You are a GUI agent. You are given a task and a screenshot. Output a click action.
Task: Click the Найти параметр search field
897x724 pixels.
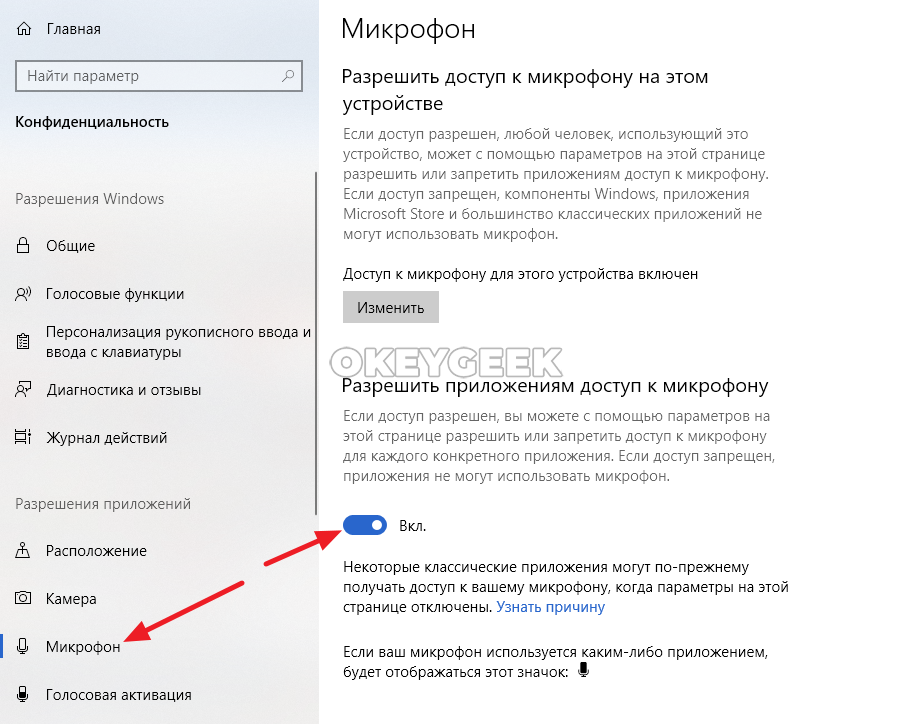(159, 75)
